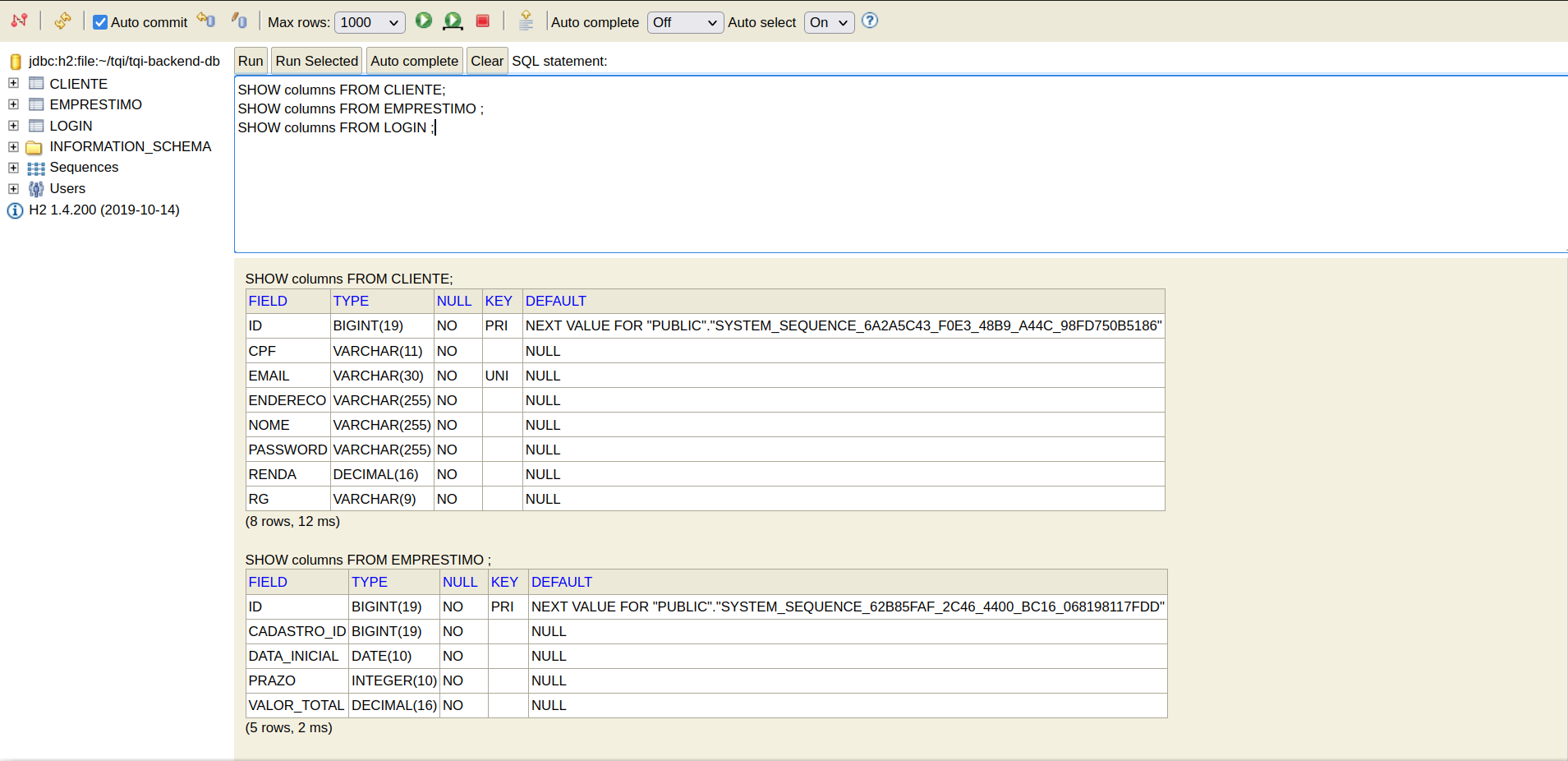
Task: Click the VARCHAR(11) type cell
Action: coord(382,351)
